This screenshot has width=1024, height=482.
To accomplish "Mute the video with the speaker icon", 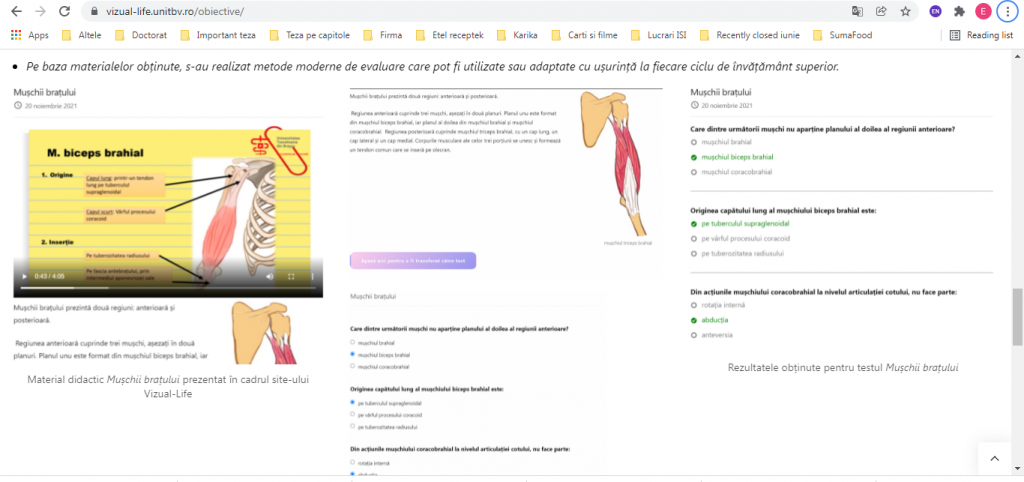I will (269, 276).
